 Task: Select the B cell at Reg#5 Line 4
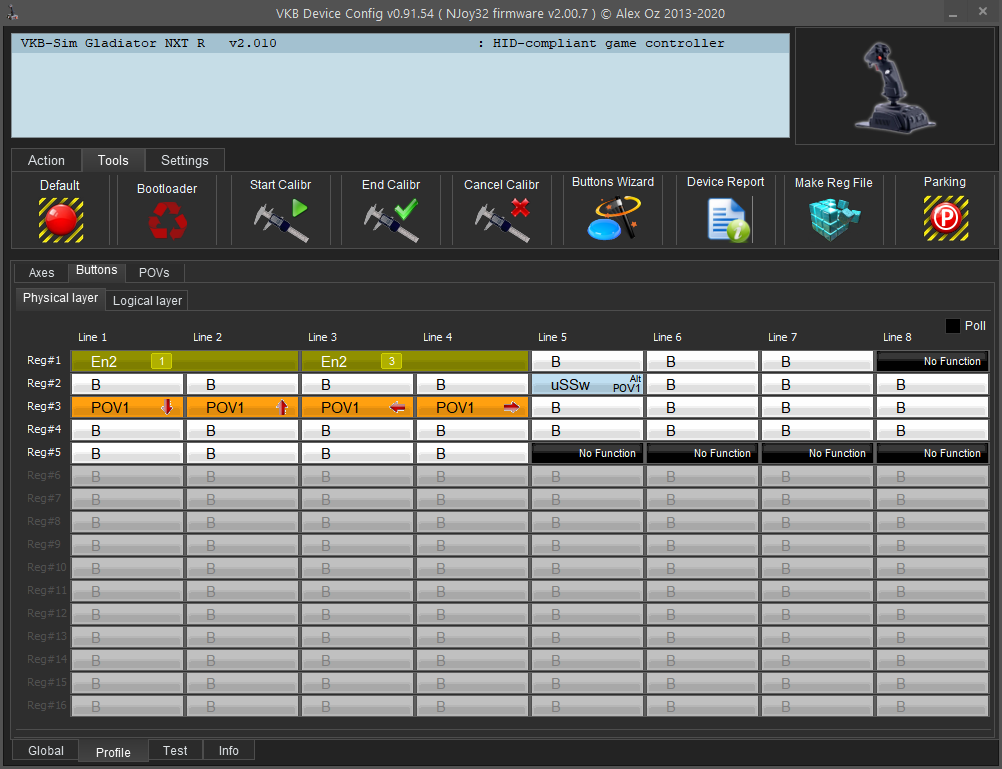[473, 453]
